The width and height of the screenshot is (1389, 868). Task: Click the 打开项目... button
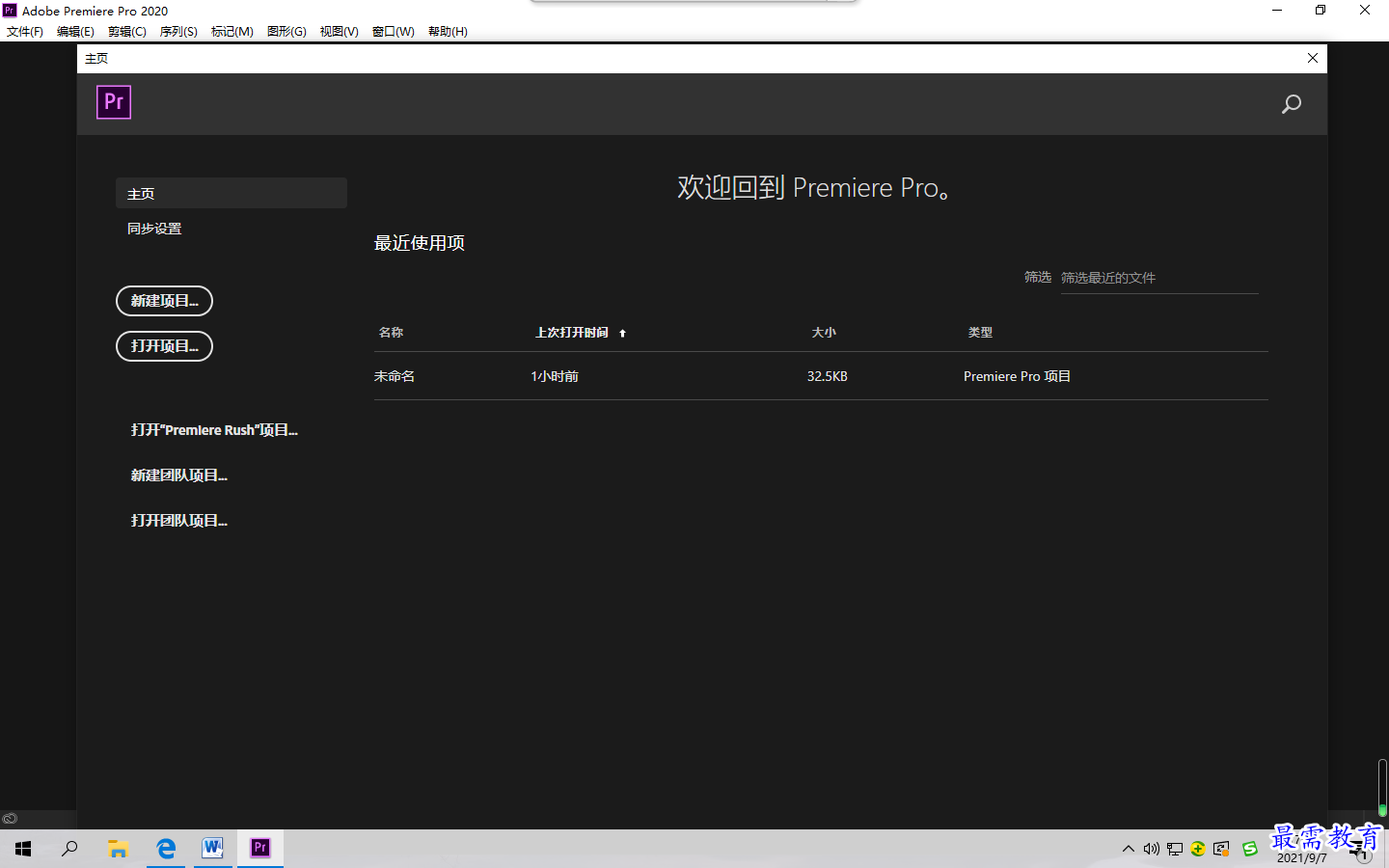pos(164,346)
